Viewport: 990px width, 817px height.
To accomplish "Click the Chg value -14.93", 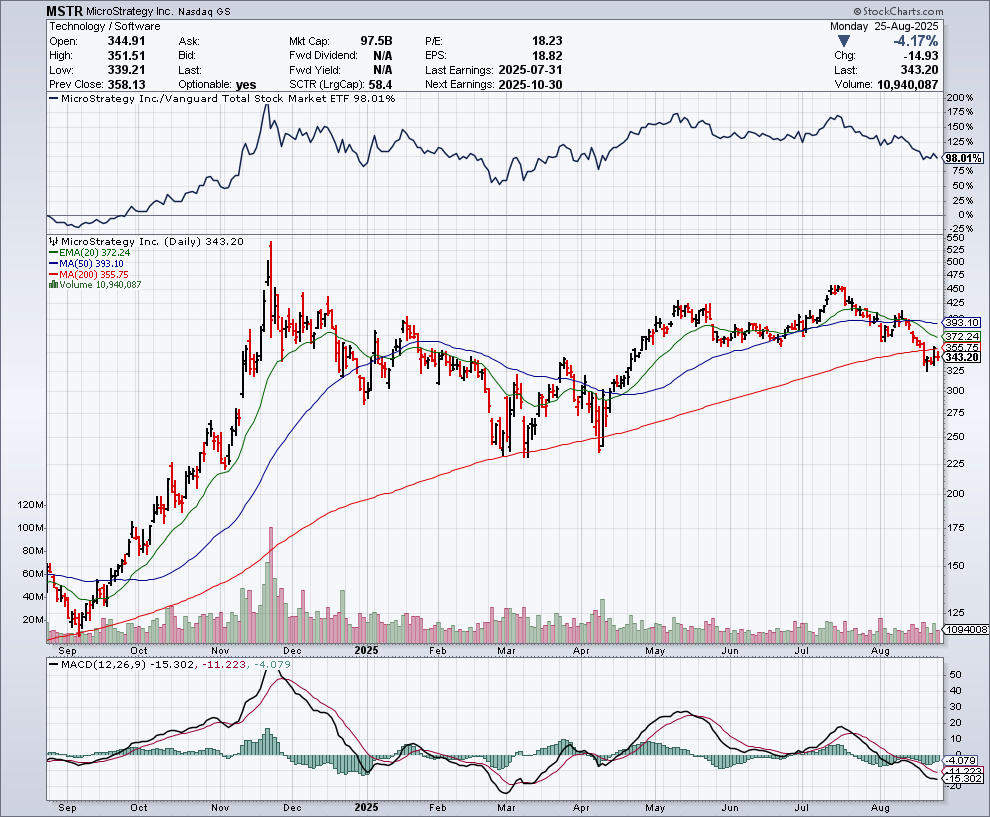I will [x=922, y=56].
